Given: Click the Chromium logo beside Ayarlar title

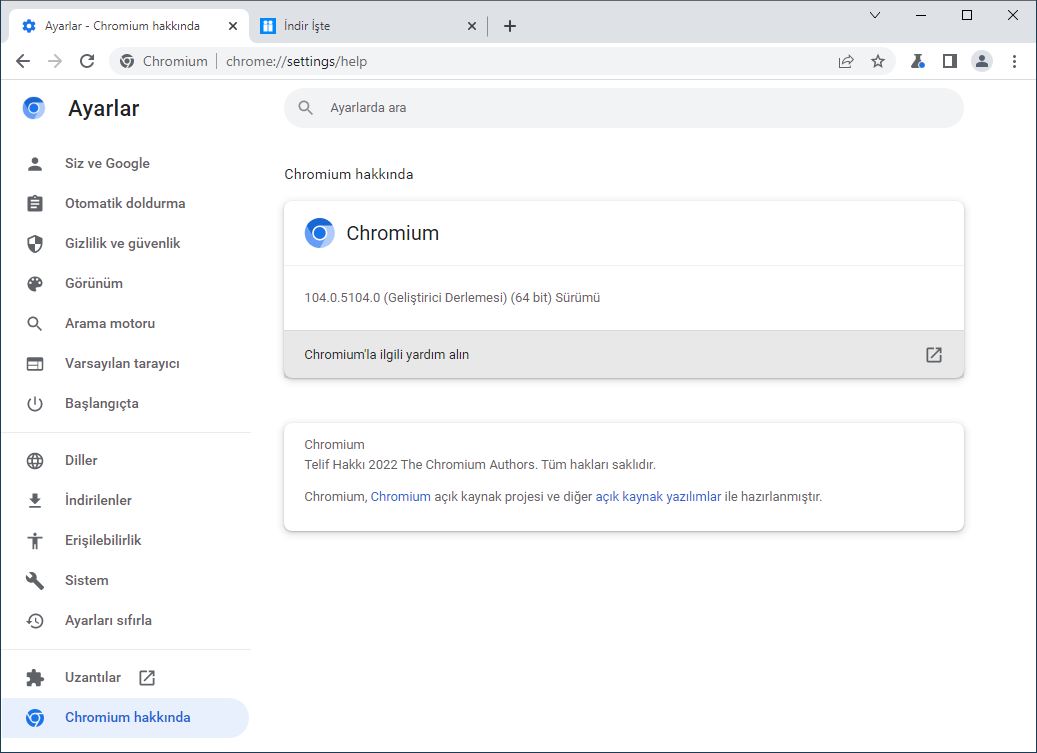Looking at the screenshot, I should click(34, 108).
